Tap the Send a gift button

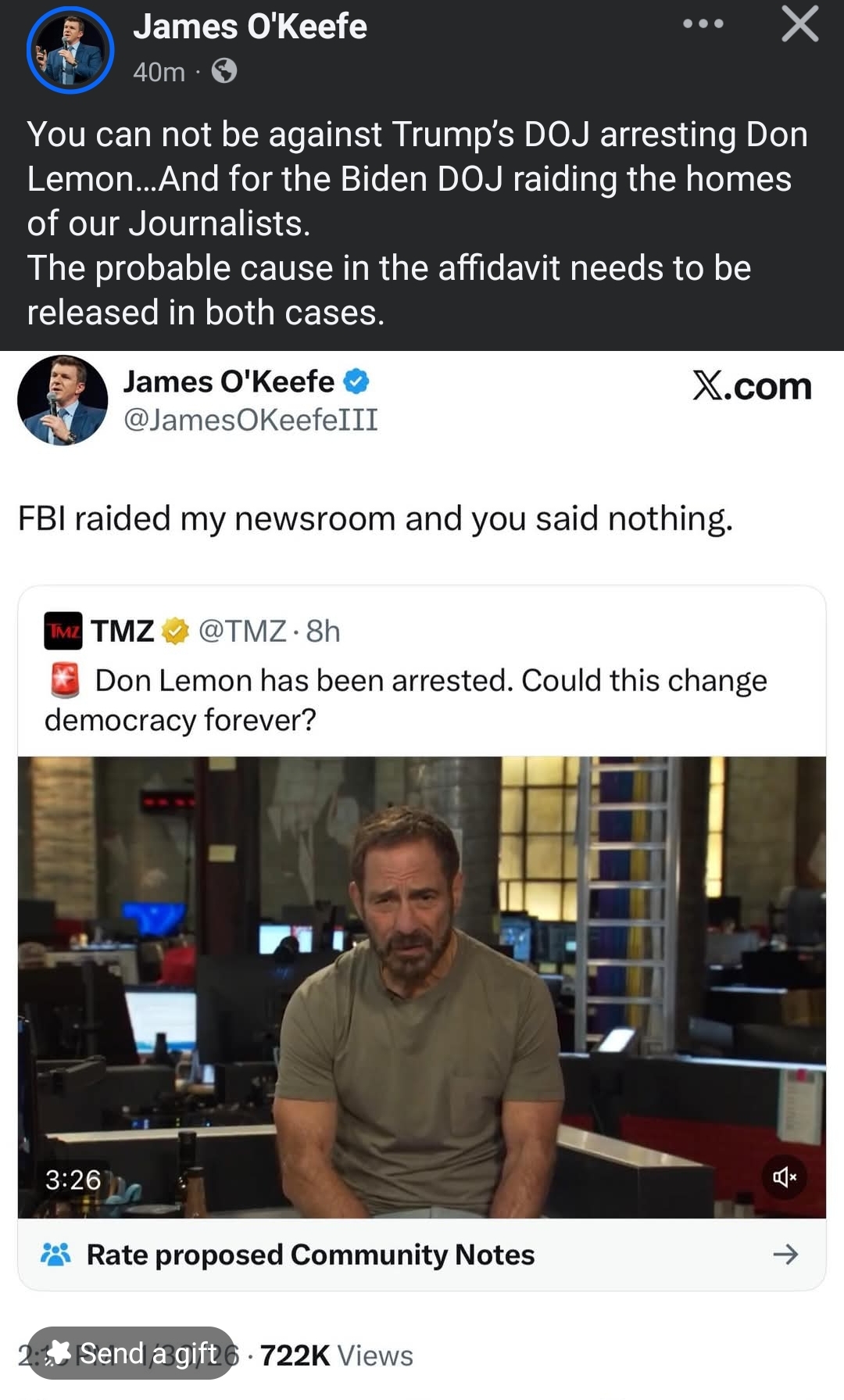coord(131,1353)
